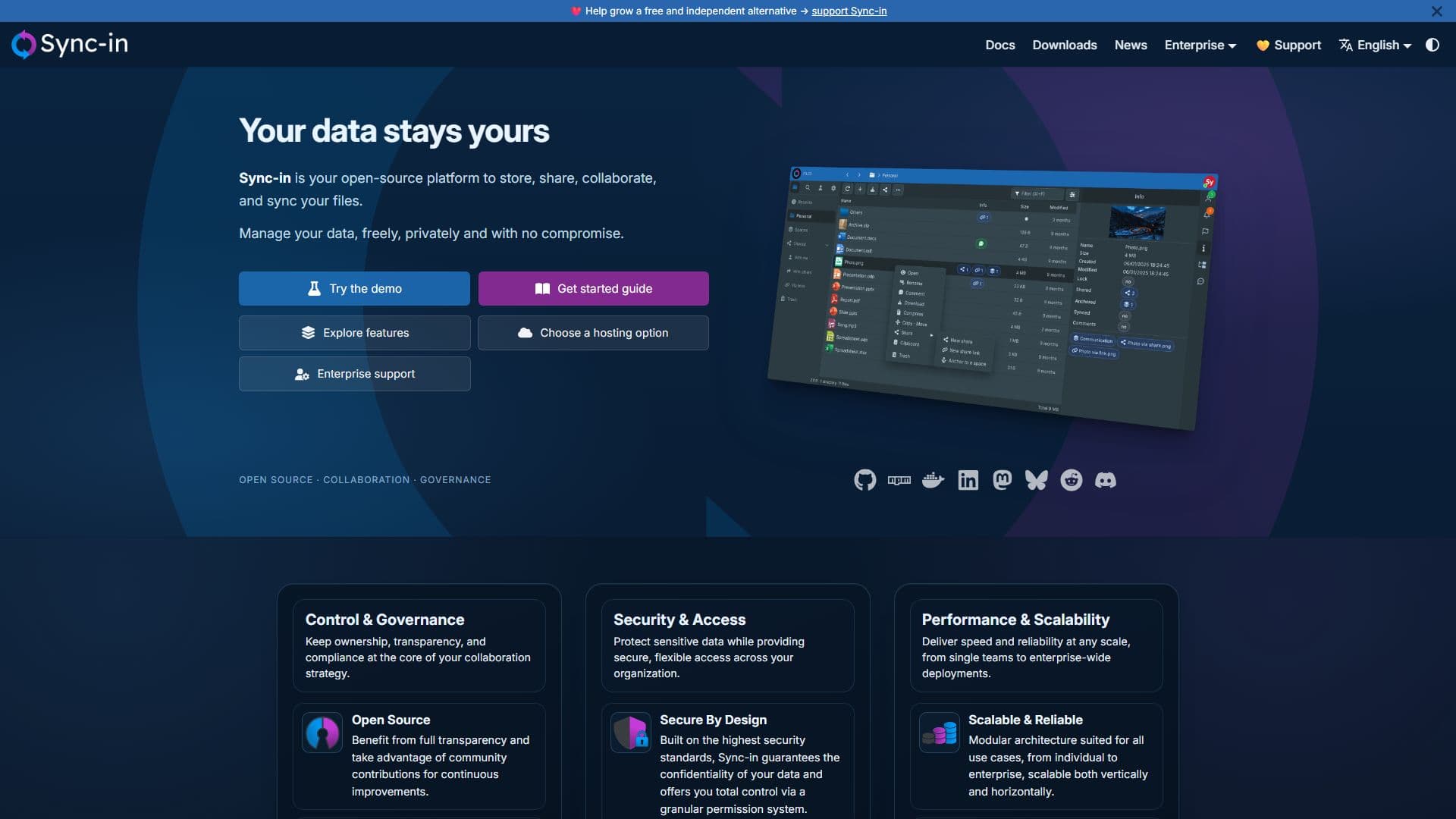1456x819 pixels.
Task: Click the Try the demo button
Action: pyautogui.click(x=354, y=288)
